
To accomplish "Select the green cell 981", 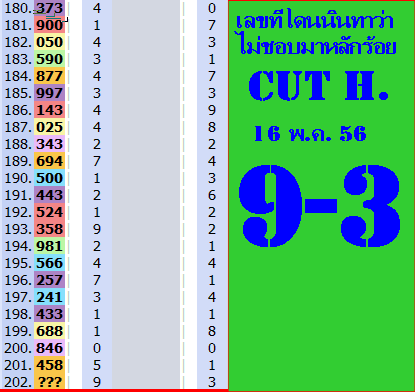I will 49,246.
